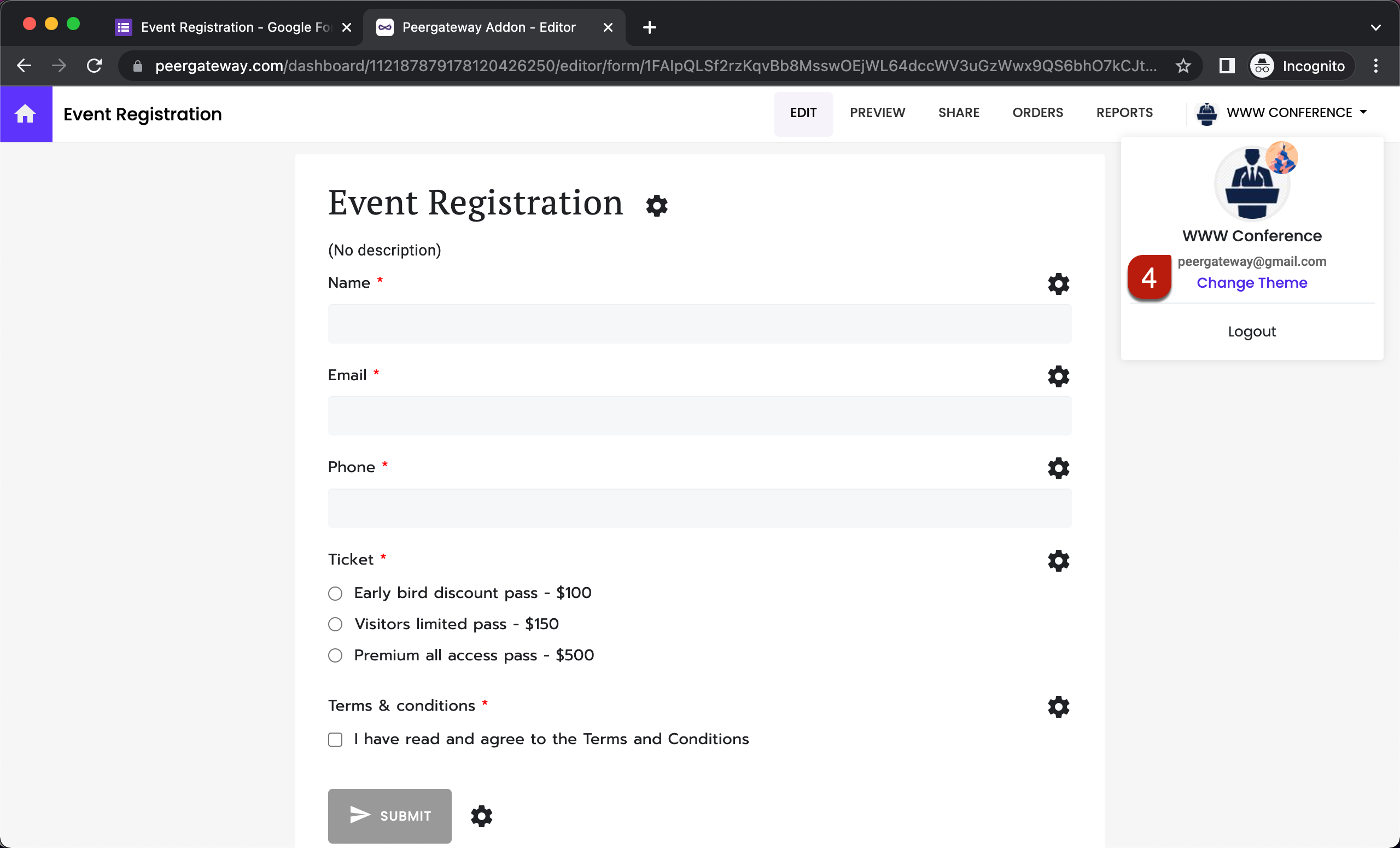Open Terms & conditions settings gear
The image size is (1400, 848).
1058,707
